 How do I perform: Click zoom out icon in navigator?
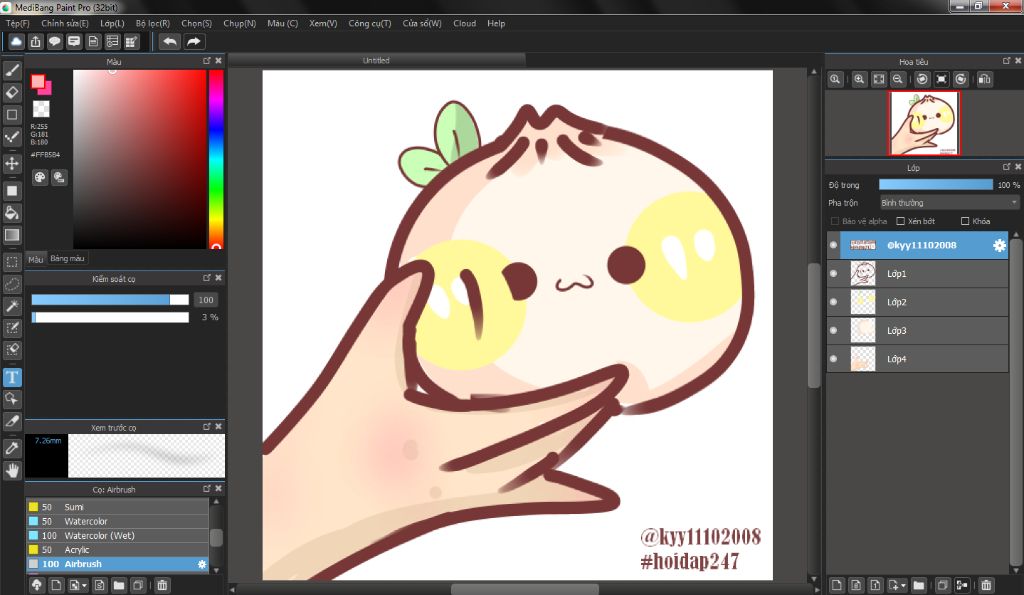pos(898,79)
